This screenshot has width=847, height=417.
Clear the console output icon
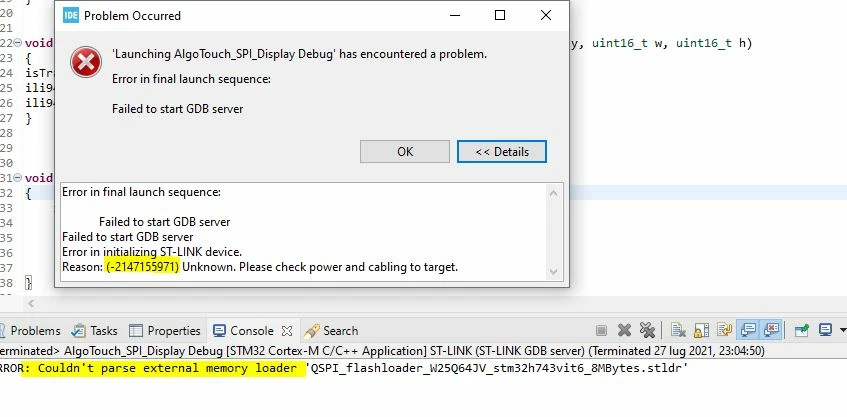click(x=678, y=330)
